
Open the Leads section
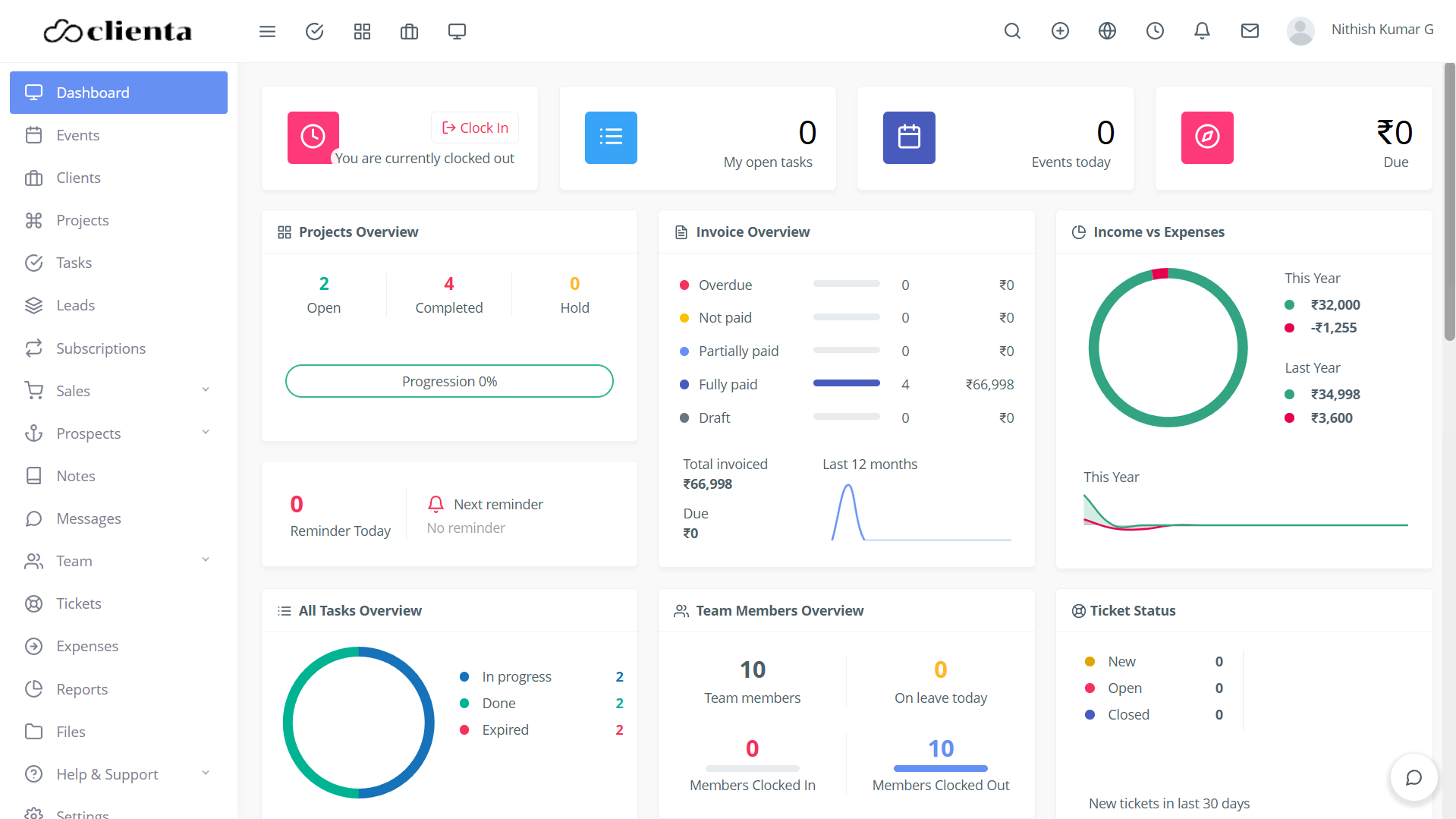74,305
